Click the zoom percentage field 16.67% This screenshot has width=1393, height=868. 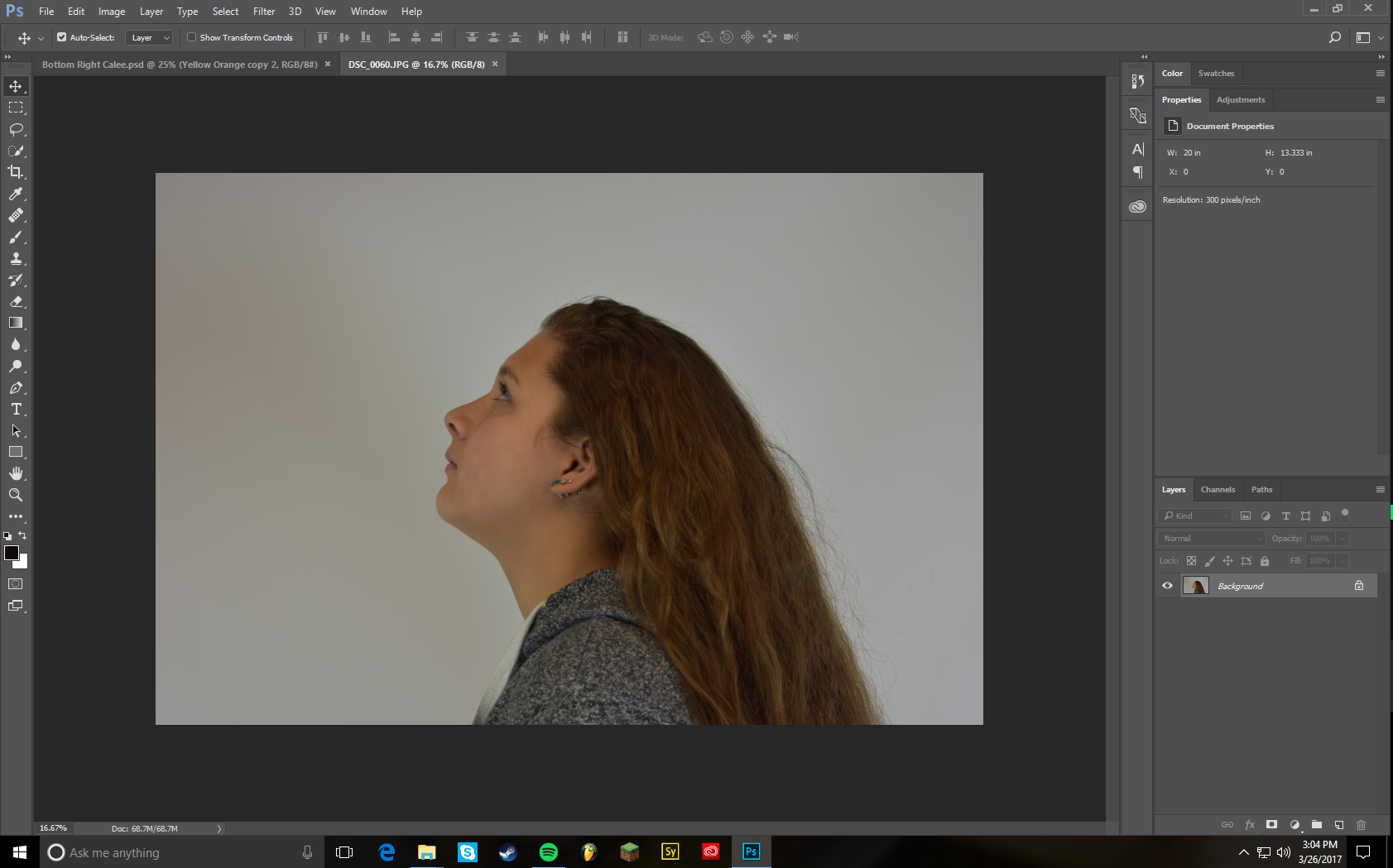click(x=54, y=828)
